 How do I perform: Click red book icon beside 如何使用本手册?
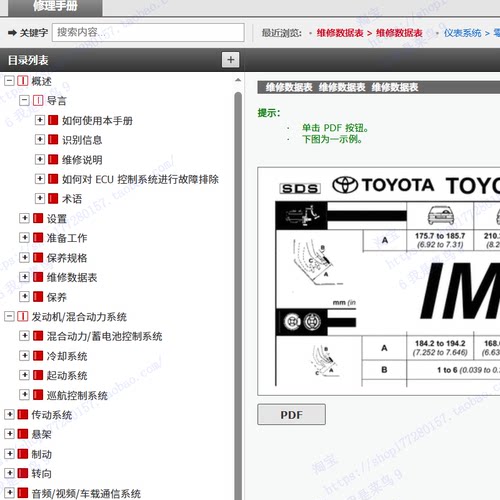click(53, 120)
